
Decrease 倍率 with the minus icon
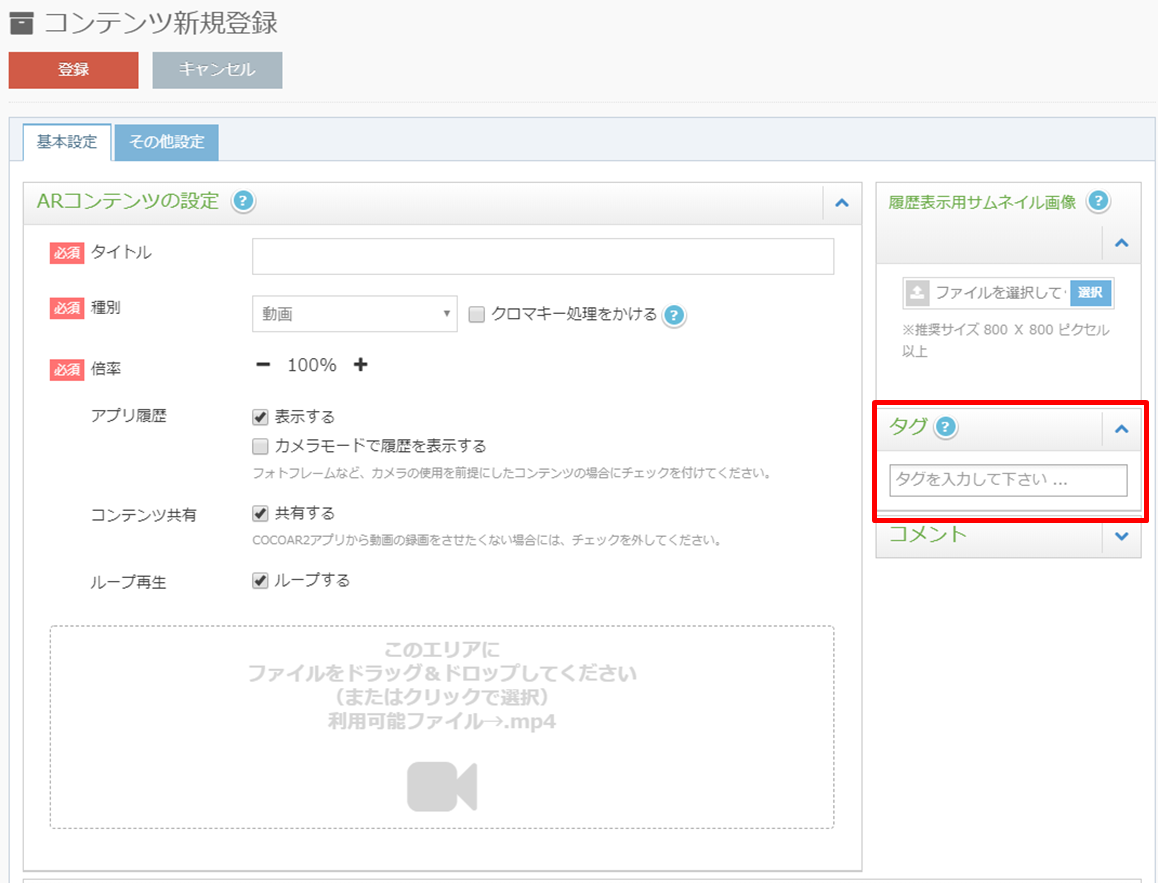point(263,365)
